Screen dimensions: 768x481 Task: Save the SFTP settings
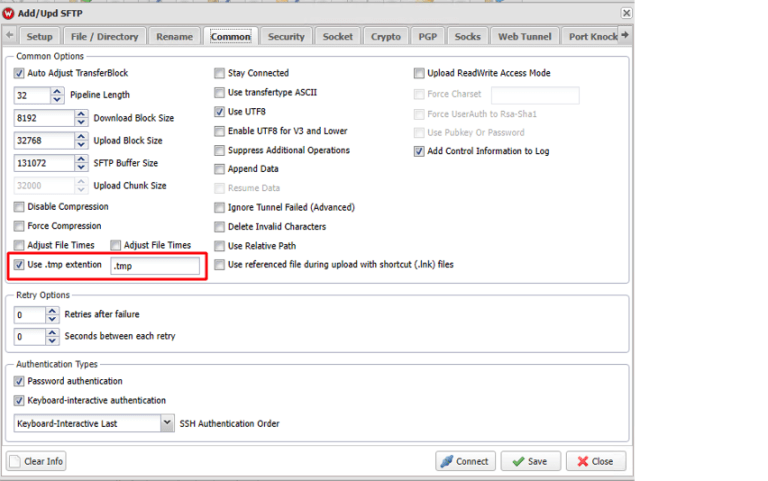[530, 461]
